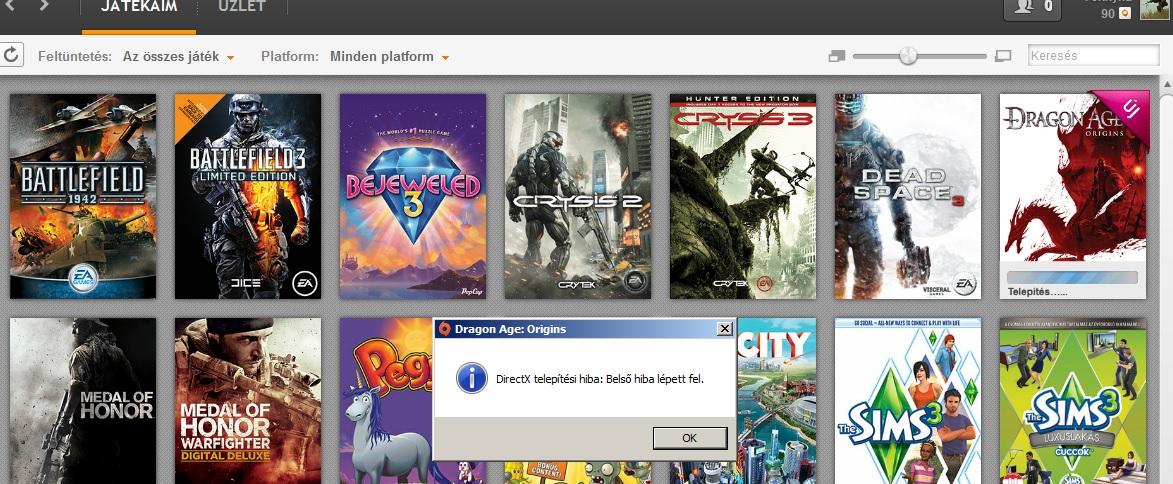Expand 'Az összes játék' filter dropdown
Viewport: 1173px width, 484px height.
179,57
